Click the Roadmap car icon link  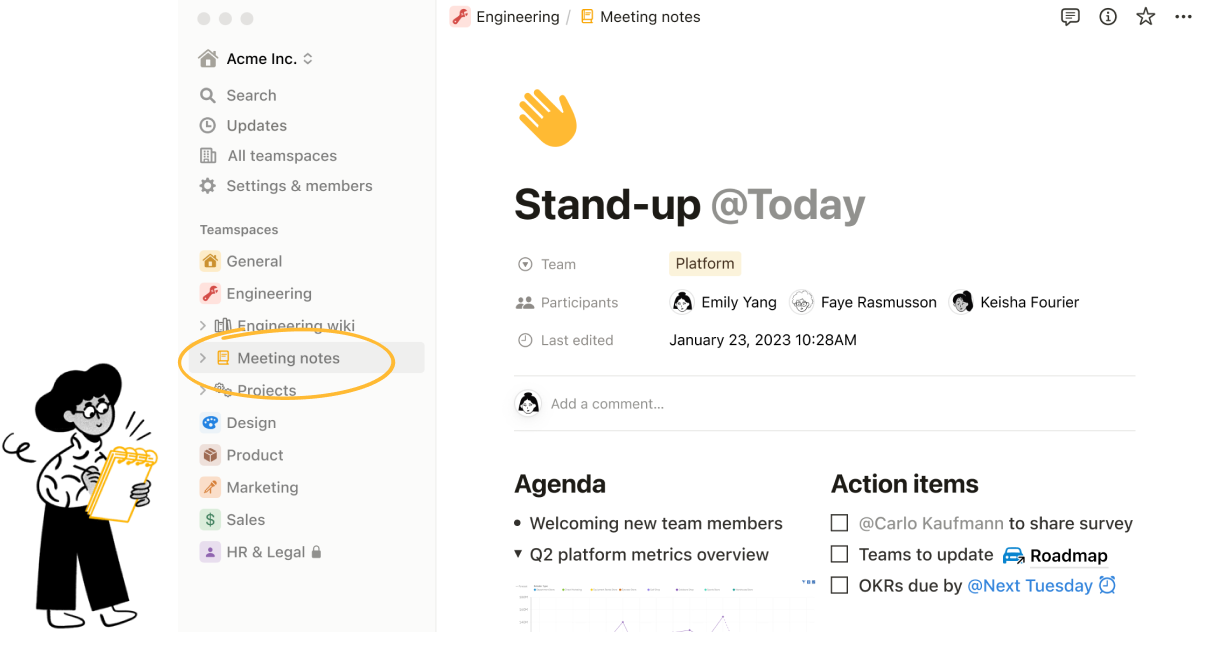click(1014, 555)
